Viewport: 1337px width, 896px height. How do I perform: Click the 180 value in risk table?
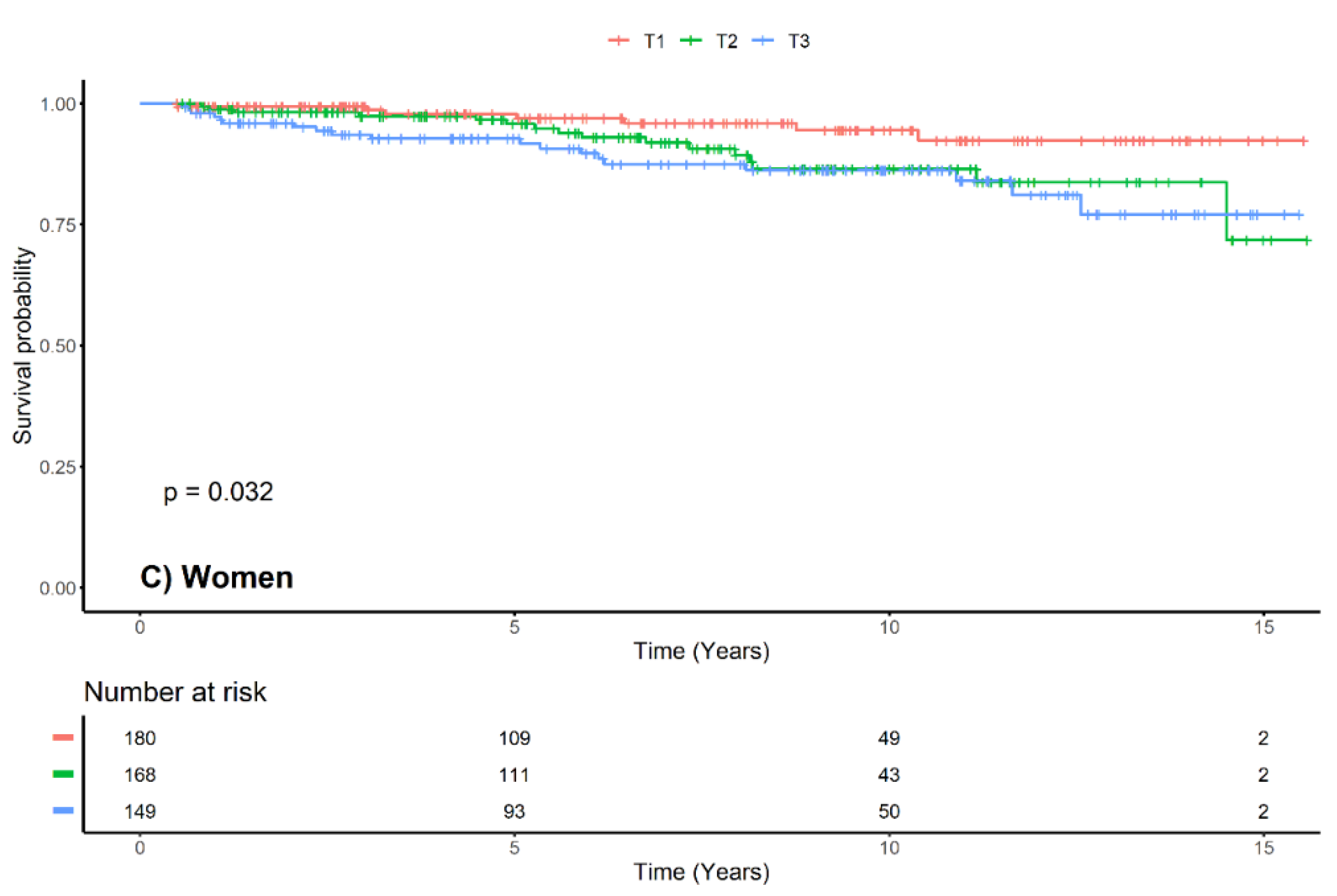coord(140,738)
